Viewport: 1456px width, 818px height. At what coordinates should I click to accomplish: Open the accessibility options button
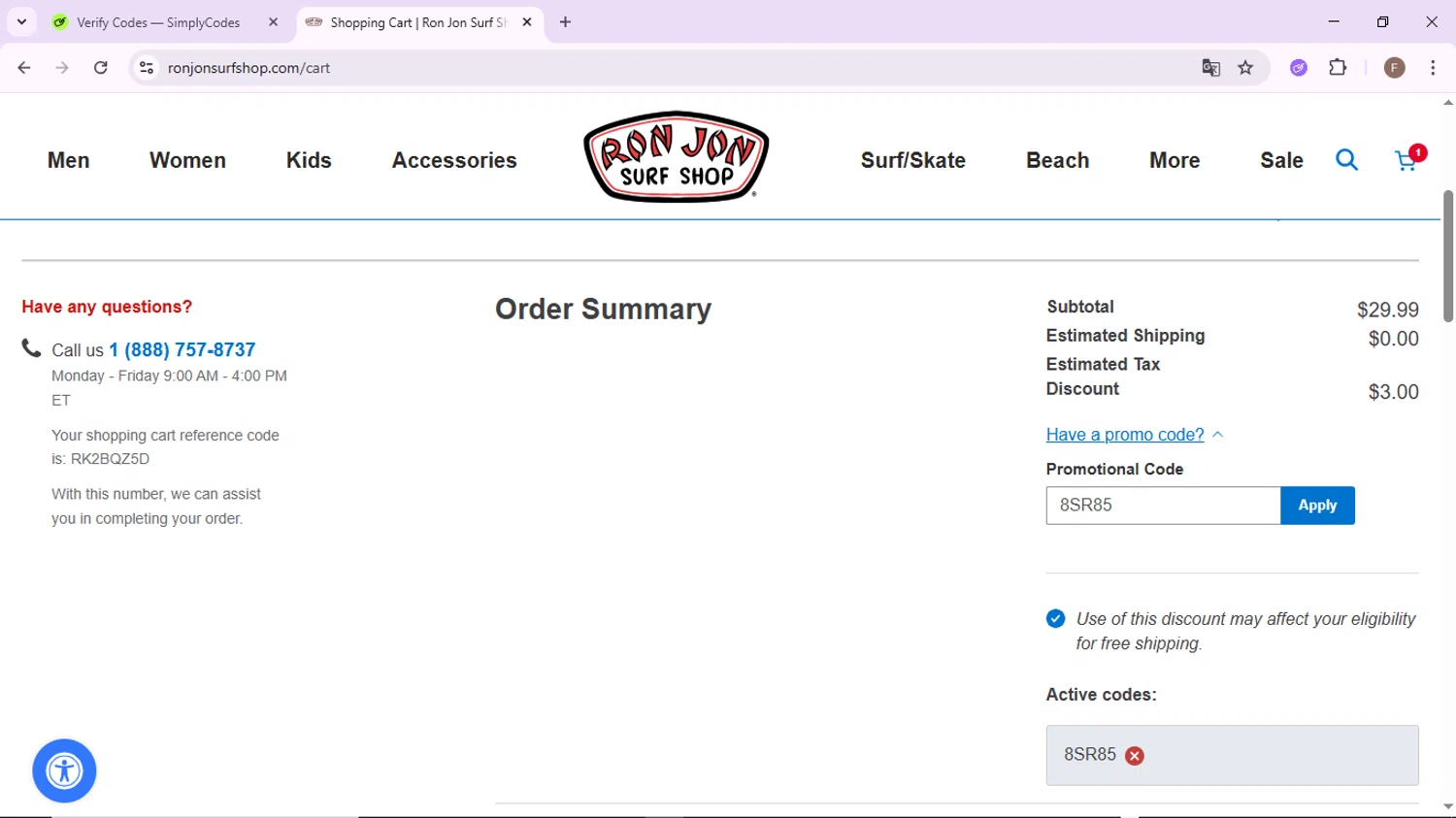coord(64,771)
